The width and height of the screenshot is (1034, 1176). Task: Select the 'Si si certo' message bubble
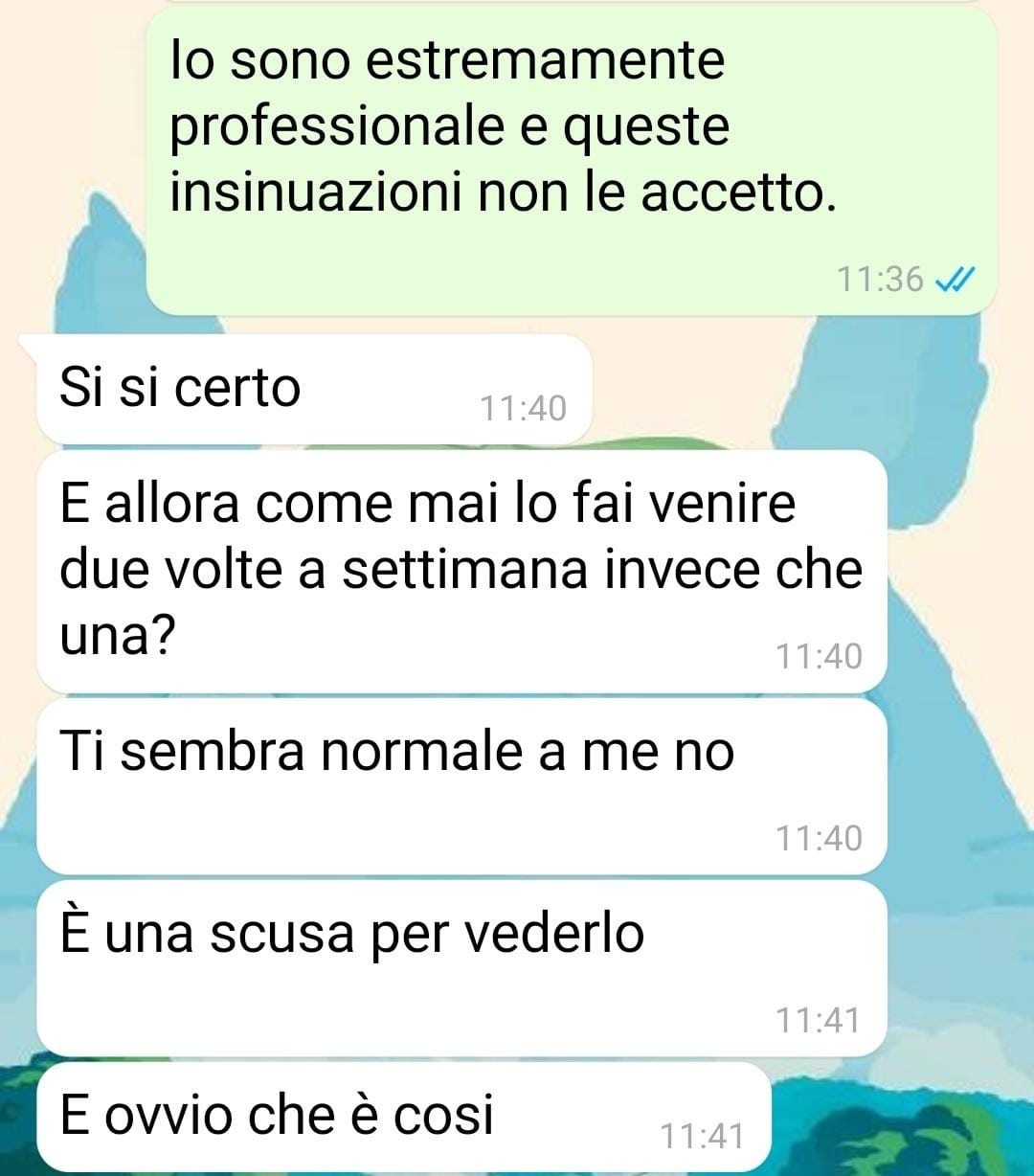pos(315,389)
